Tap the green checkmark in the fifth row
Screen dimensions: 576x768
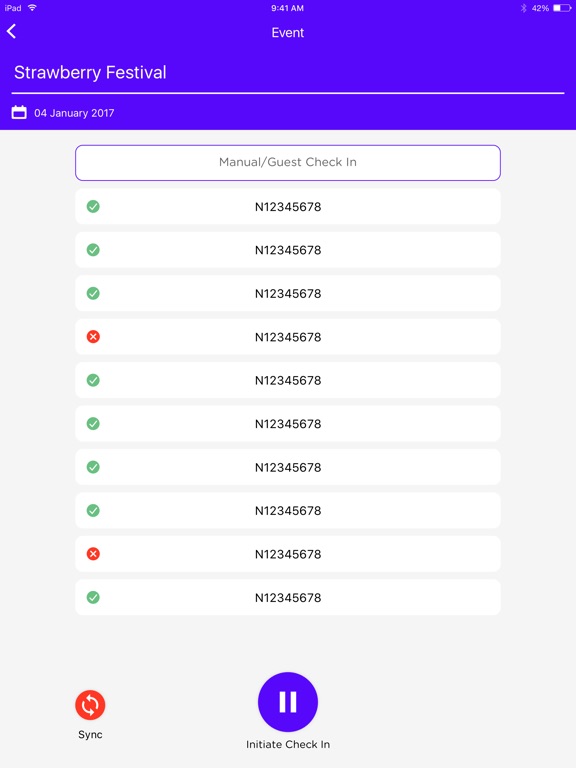click(93, 380)
